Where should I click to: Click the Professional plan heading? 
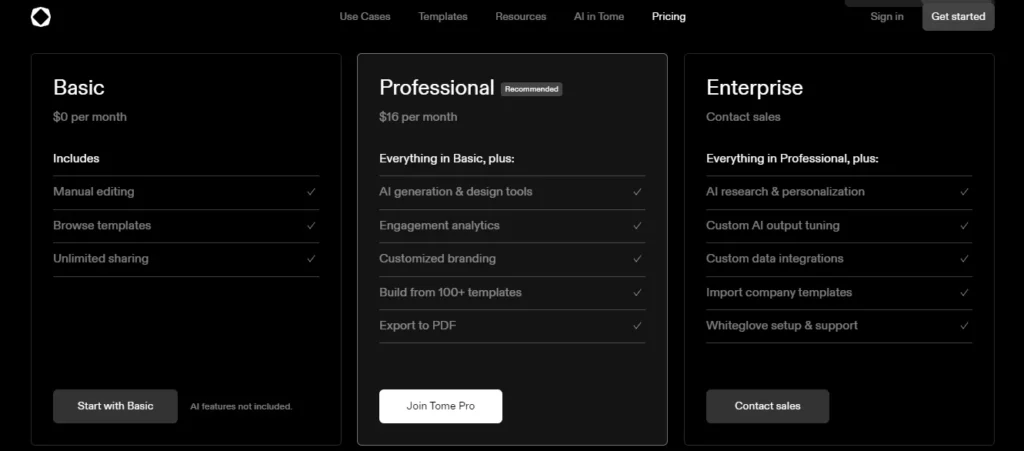pyautogui.click(x=437, y=87)
